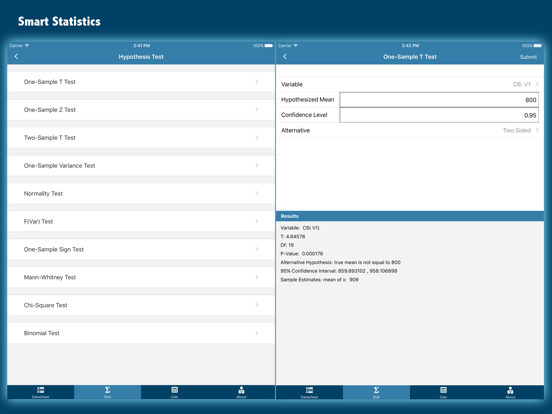Click the Results section header

pyautogui.click(x=410, y=216)
